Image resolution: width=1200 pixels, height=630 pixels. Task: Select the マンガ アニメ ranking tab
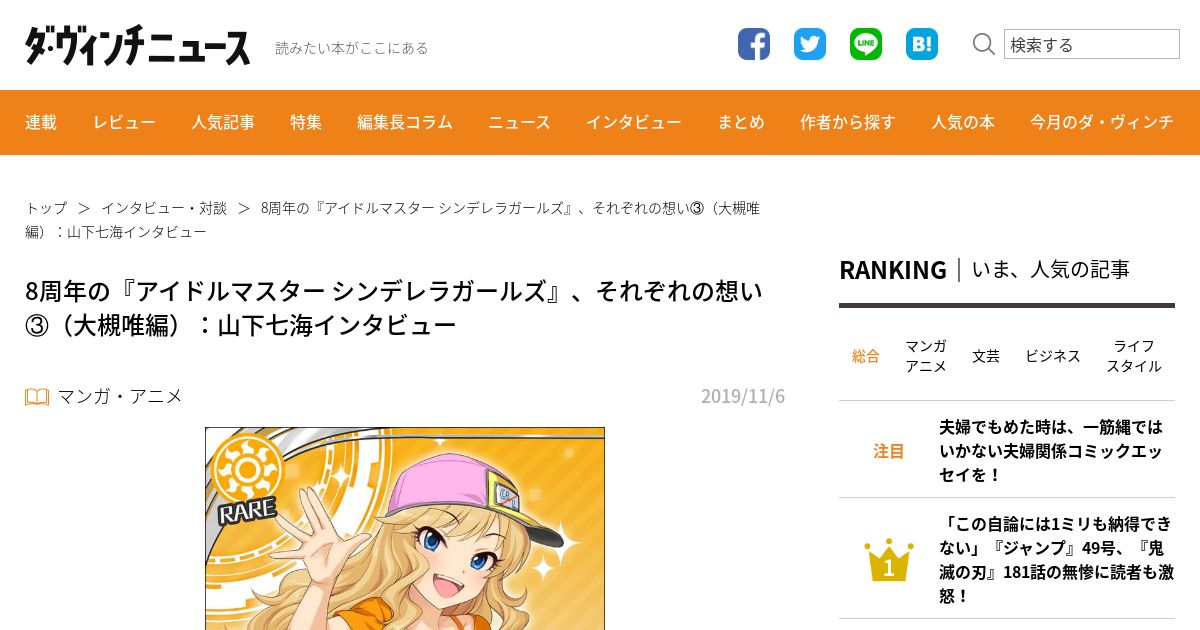926,356
